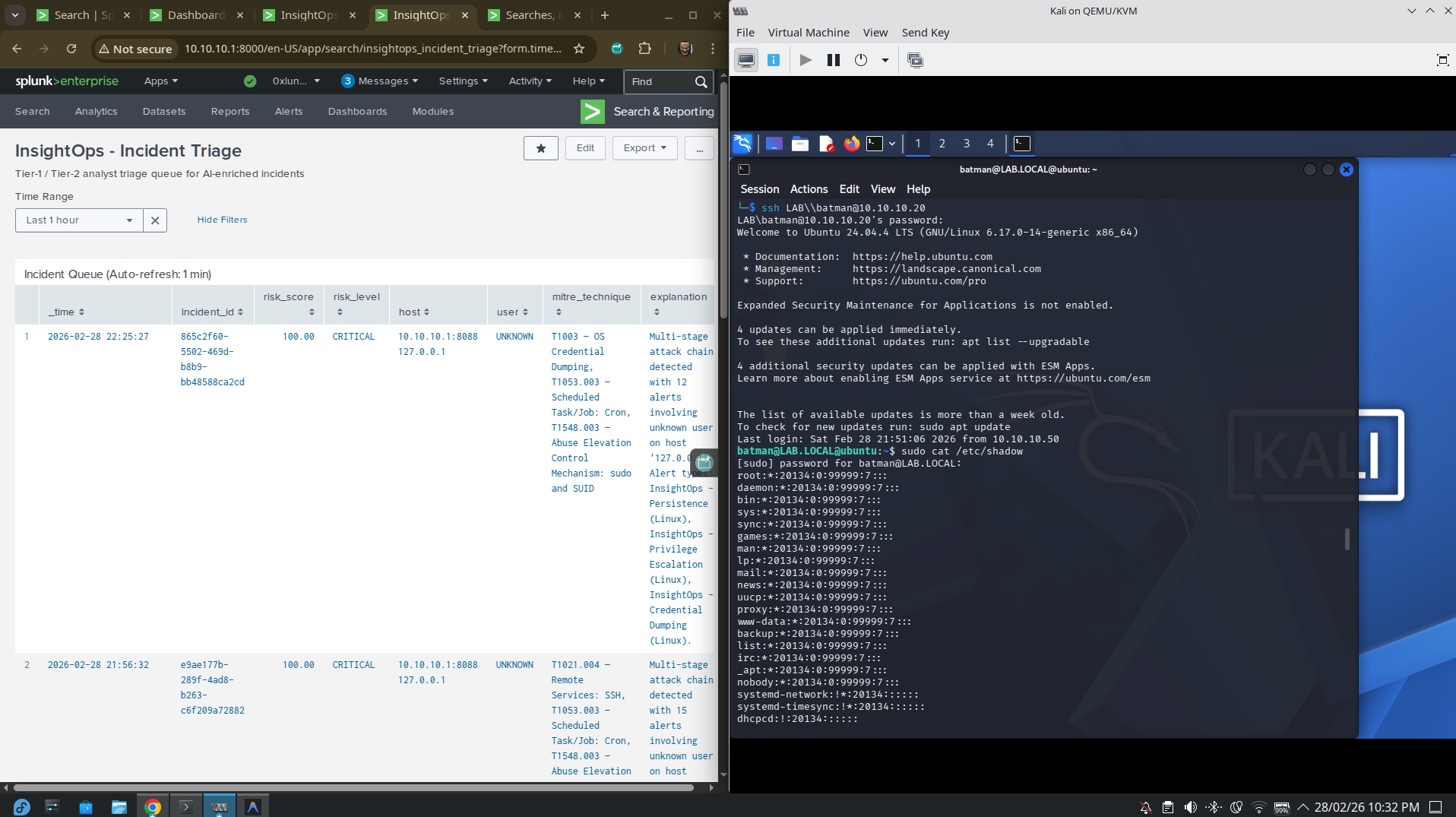Open the VM snapshots manager icon
The image size is (1456, 817).
[x=915, y=60]
